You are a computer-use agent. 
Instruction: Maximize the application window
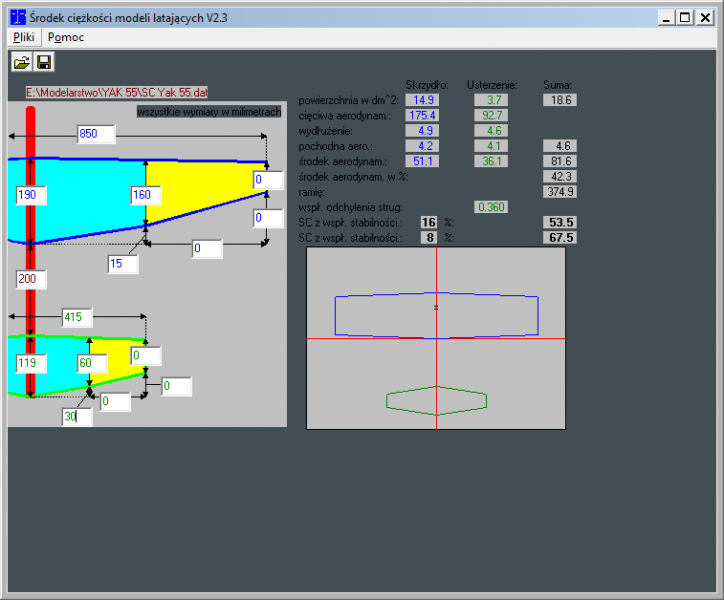point(685,17)
